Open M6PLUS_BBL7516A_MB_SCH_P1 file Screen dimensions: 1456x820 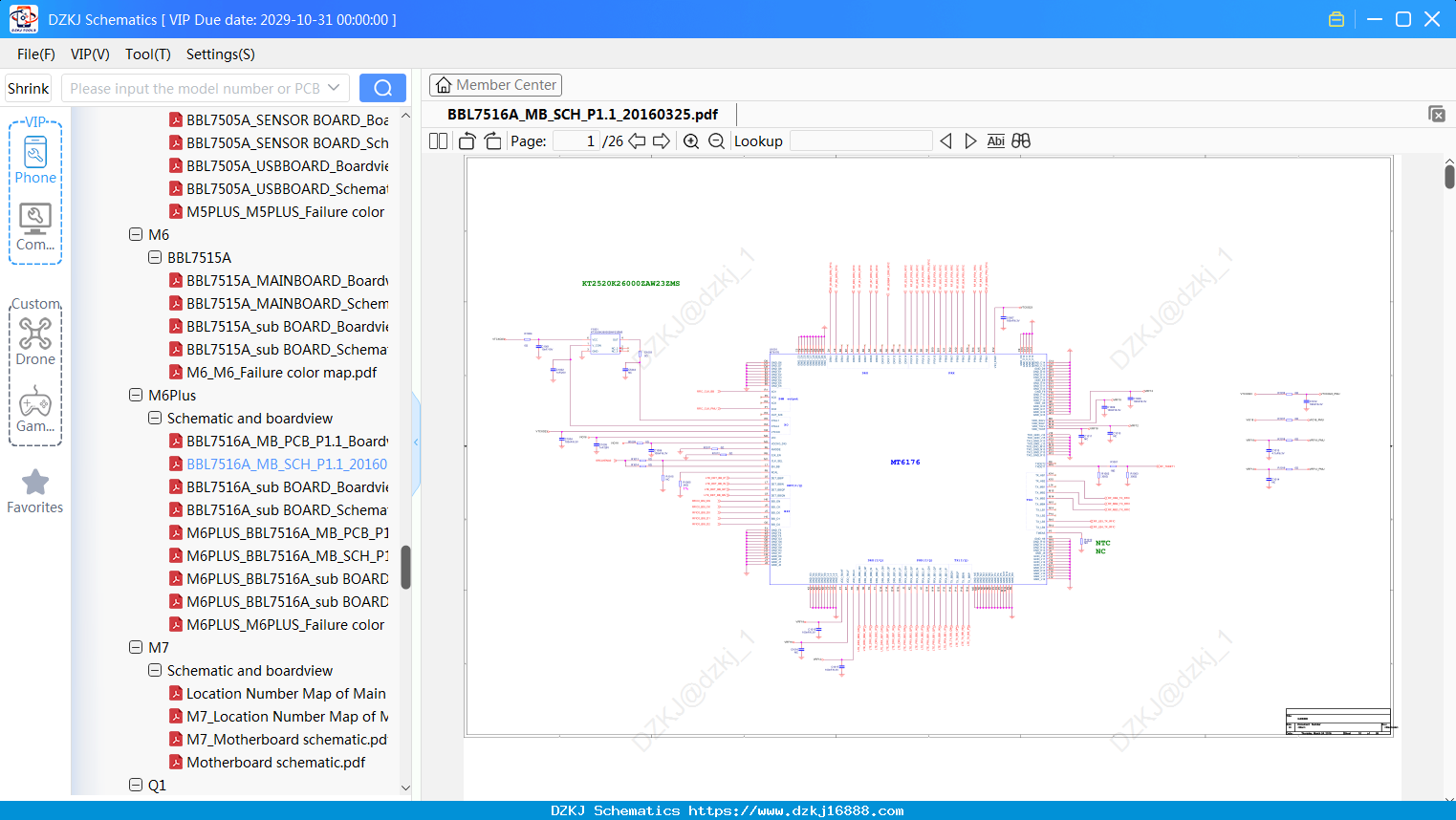click(287, 555)
